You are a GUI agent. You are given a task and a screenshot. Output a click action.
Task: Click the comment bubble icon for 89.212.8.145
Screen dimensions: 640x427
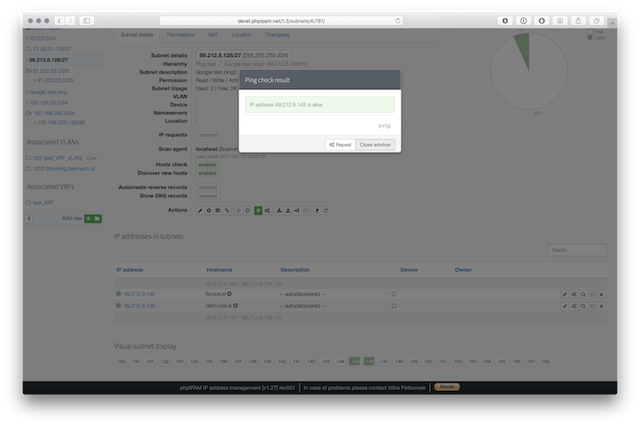[394, 294]
